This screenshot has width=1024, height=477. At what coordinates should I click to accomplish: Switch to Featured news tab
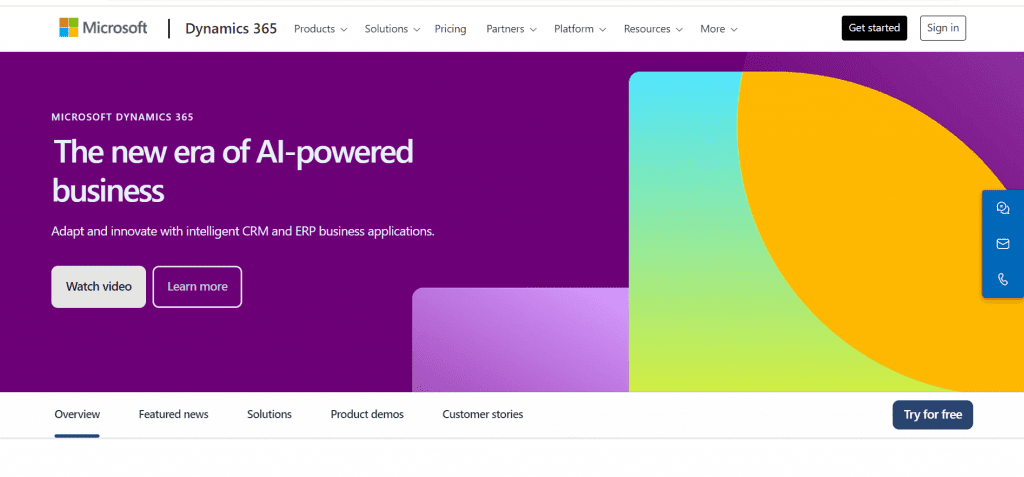coord(174,414)
